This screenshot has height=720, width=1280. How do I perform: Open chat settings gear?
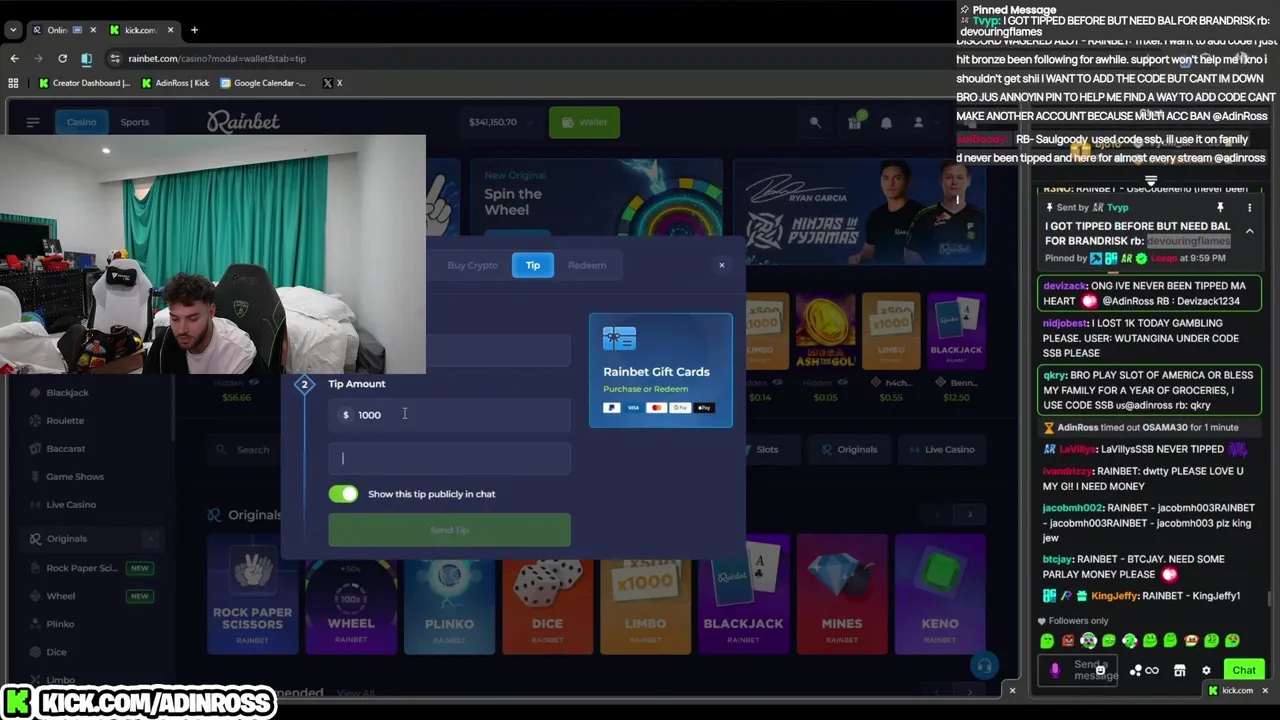coord(1206,670)
